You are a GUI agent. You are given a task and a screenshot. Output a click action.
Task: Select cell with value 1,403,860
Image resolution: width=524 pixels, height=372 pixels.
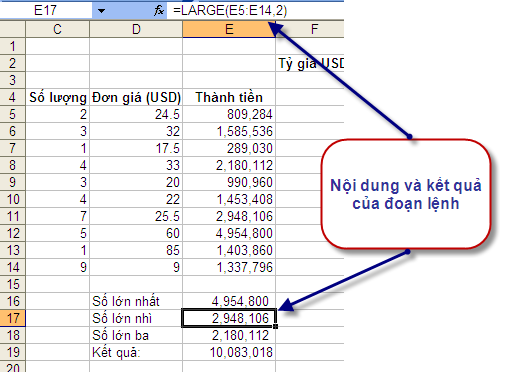tap(229, 250)
